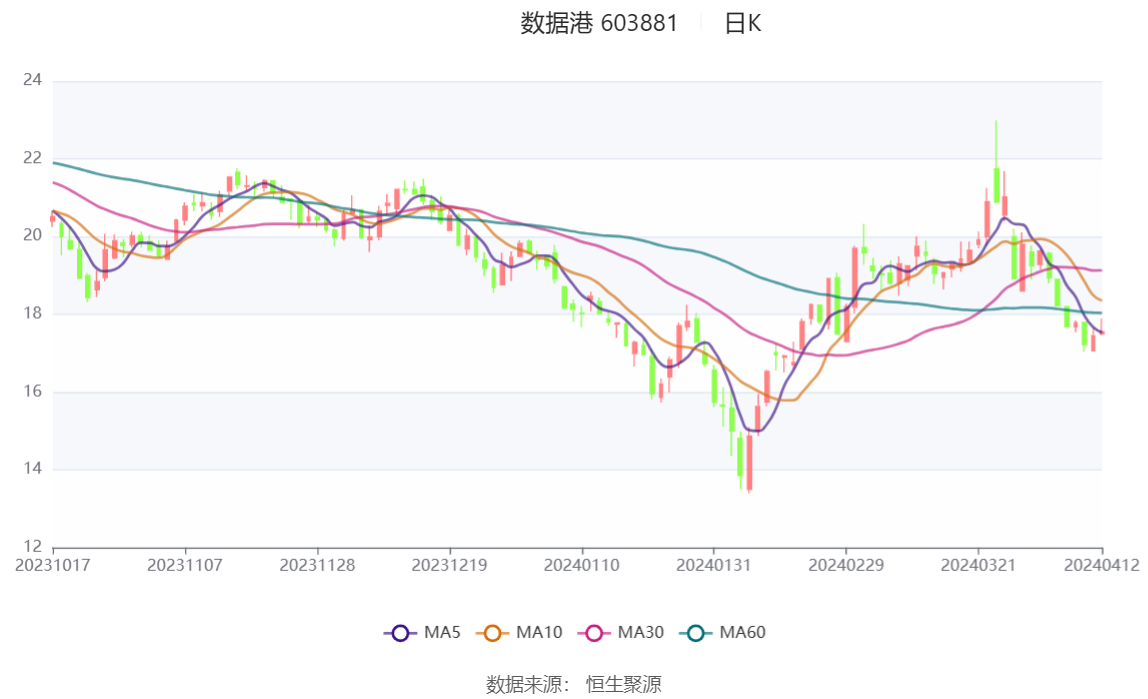Click the highest green candlestick near 20240321
The width and height of the screenshot is (1148, 699).
[996, 184]
